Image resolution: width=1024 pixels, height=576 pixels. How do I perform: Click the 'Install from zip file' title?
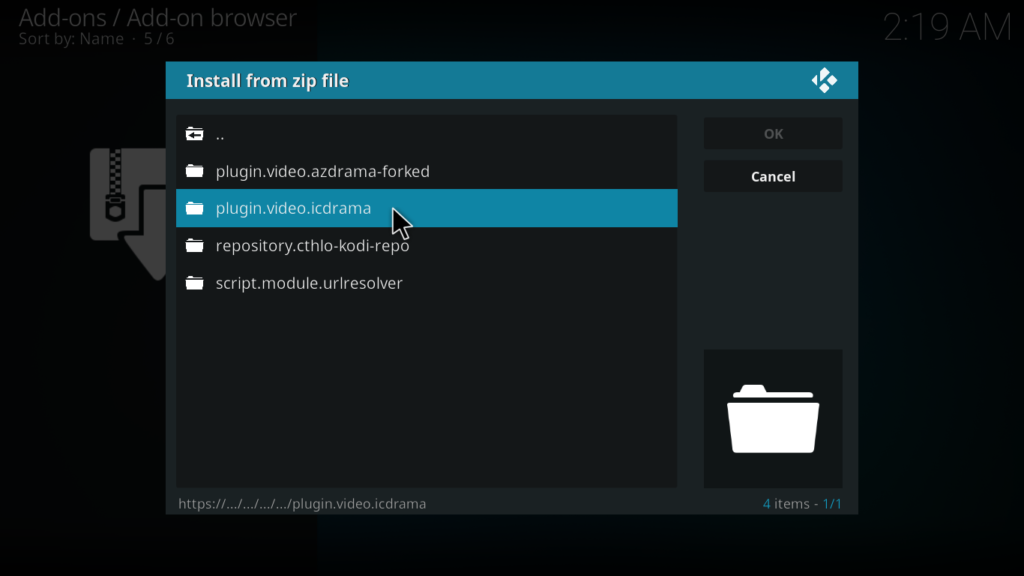tap(268, 81)
